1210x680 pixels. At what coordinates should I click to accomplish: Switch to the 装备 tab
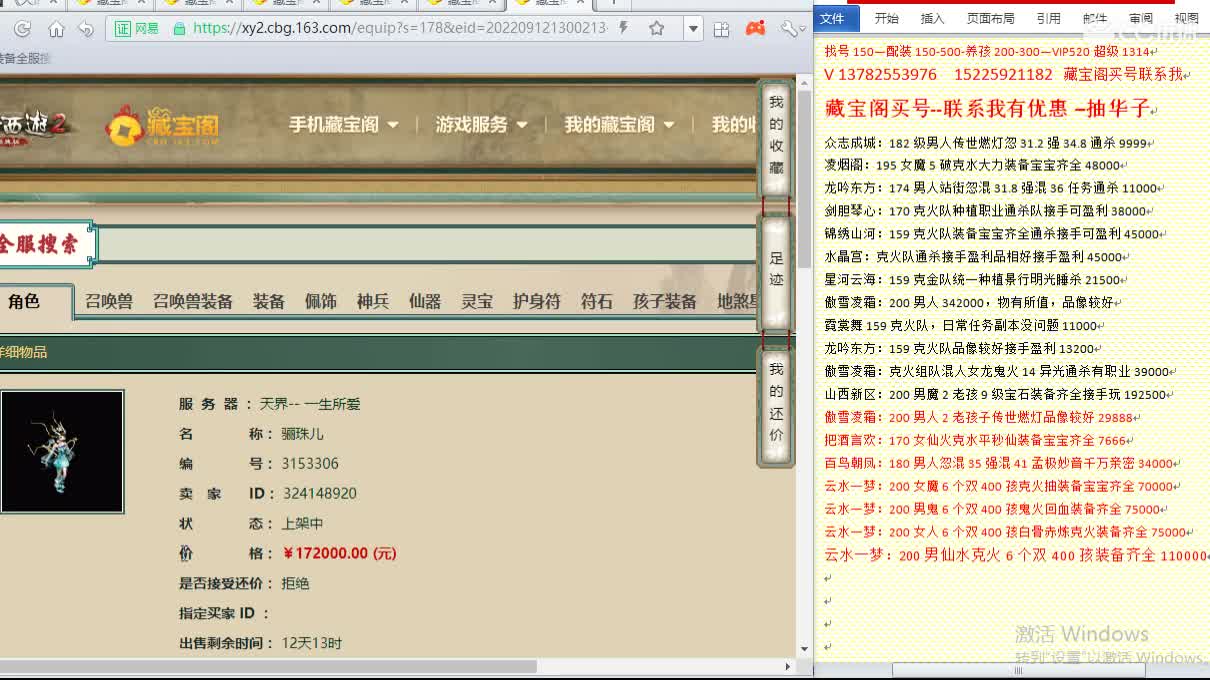[x=269, y=301]
